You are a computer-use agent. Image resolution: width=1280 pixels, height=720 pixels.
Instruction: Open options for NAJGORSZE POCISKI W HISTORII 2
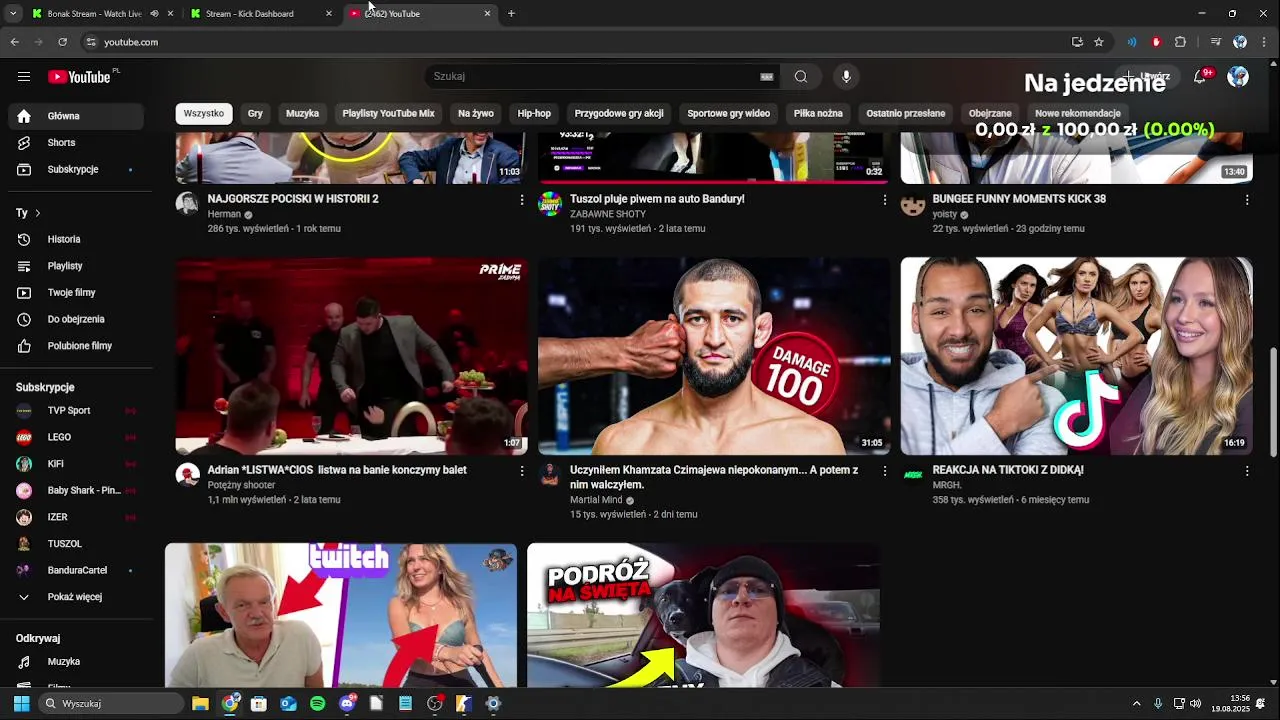[521, 200]
